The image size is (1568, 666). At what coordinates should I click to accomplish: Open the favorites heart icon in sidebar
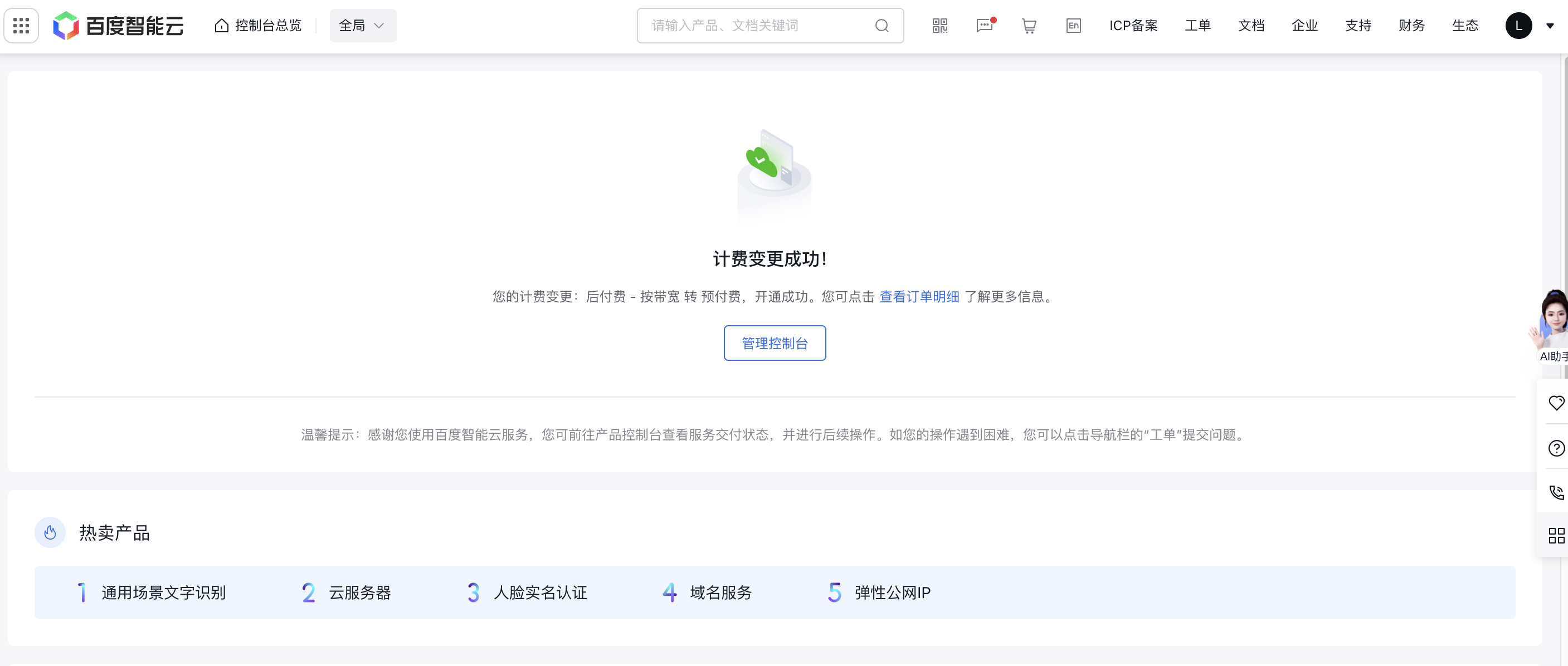[x=1557, y=403]
